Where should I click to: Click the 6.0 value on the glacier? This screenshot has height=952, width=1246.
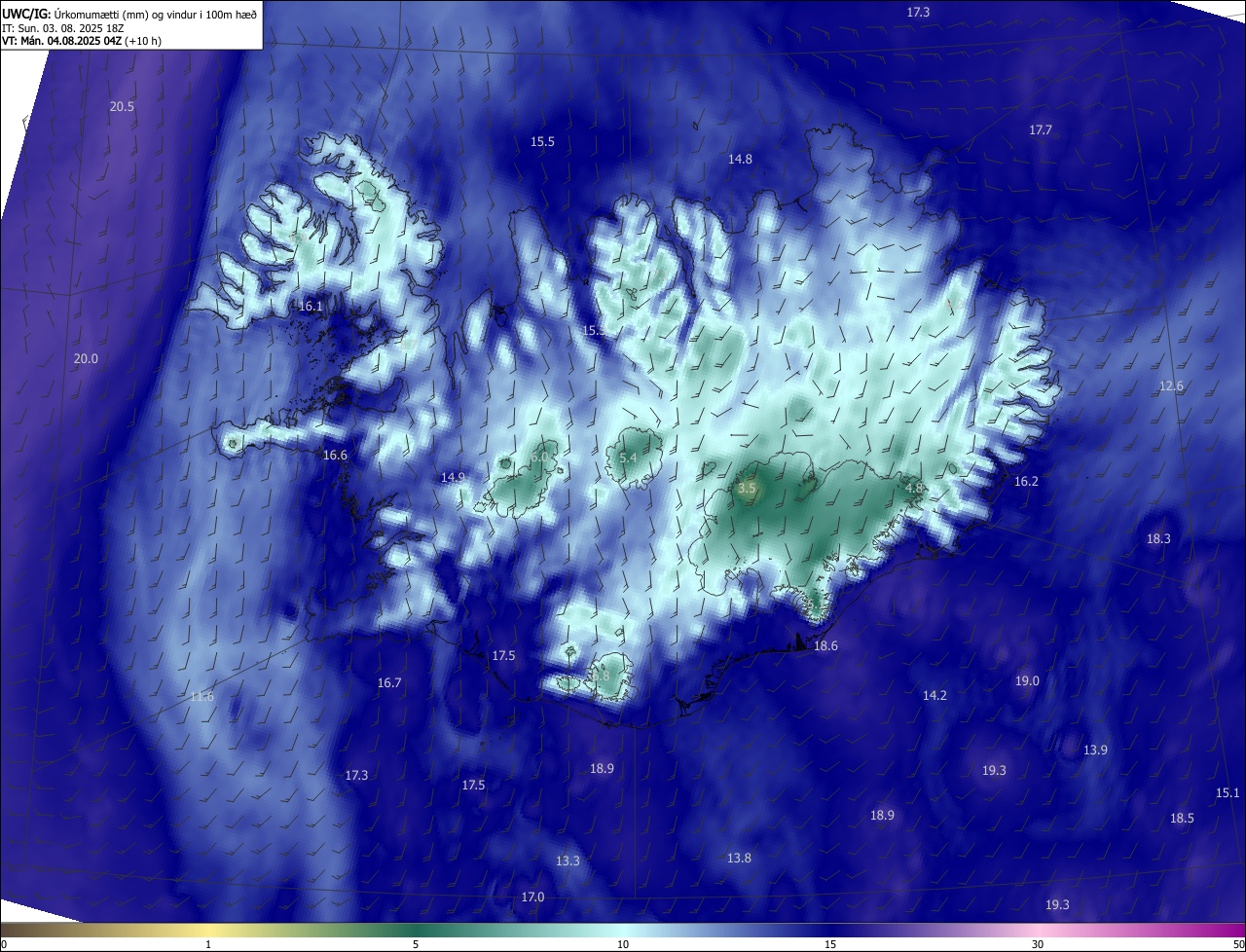[x=539, y=458]
